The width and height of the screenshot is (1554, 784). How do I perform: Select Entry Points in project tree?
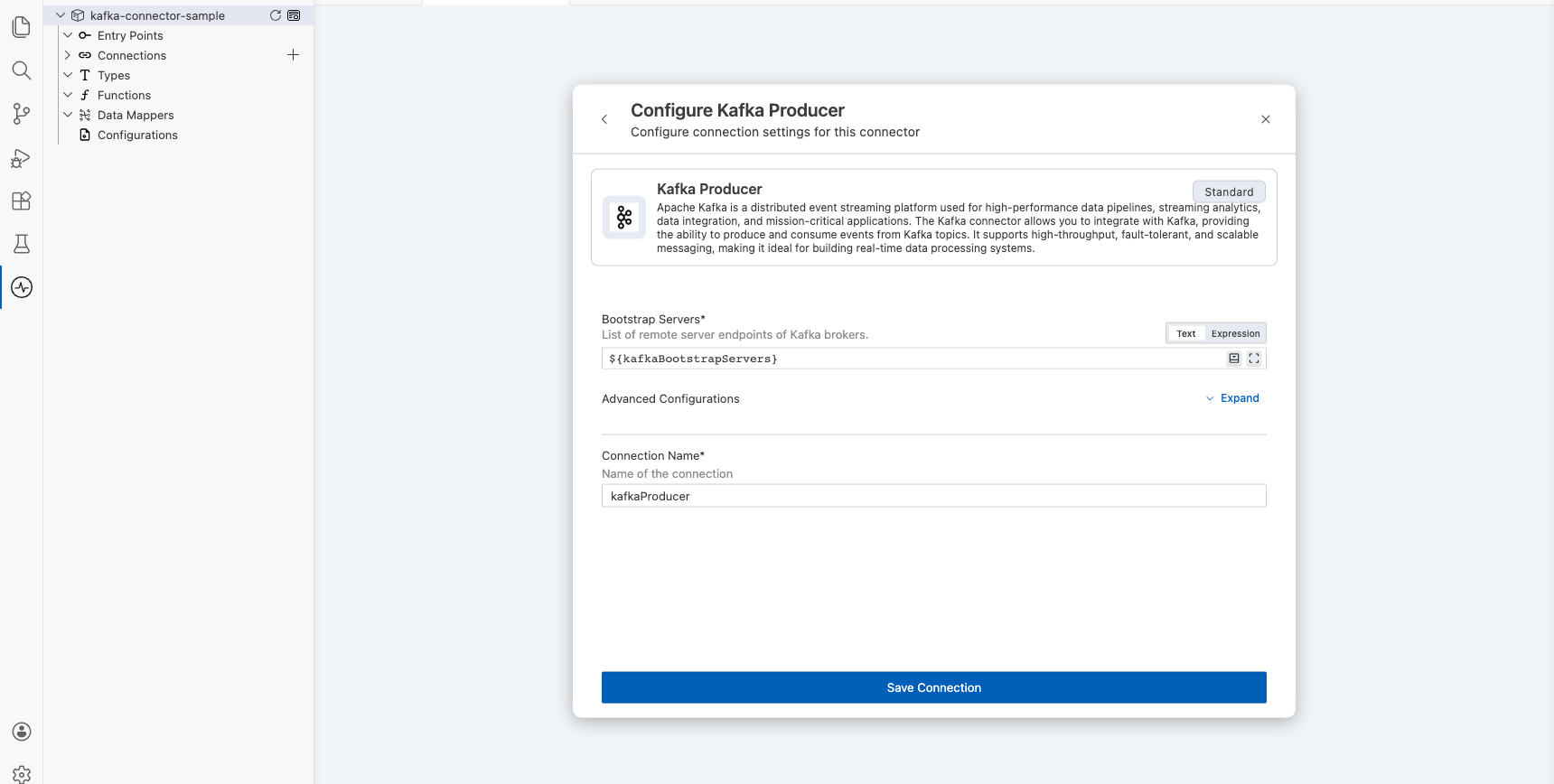130,35
